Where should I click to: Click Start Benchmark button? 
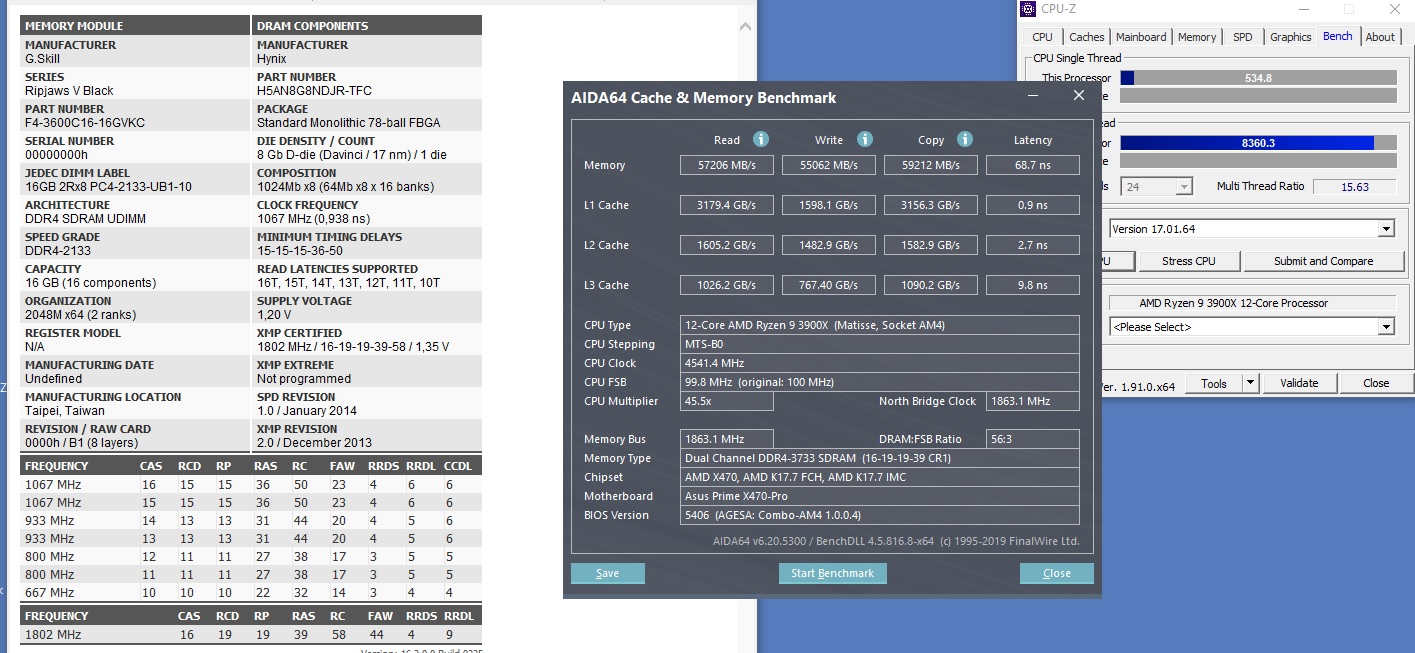click(x=832, y=573)
